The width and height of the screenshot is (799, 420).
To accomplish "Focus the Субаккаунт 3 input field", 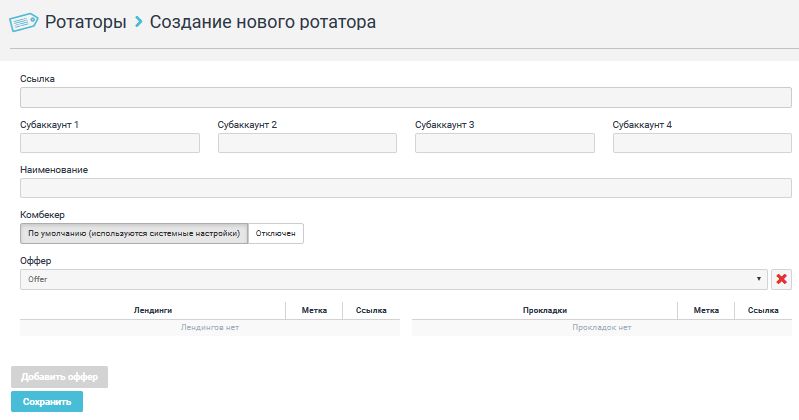I will pyautogui.click(x=504, y=143).
